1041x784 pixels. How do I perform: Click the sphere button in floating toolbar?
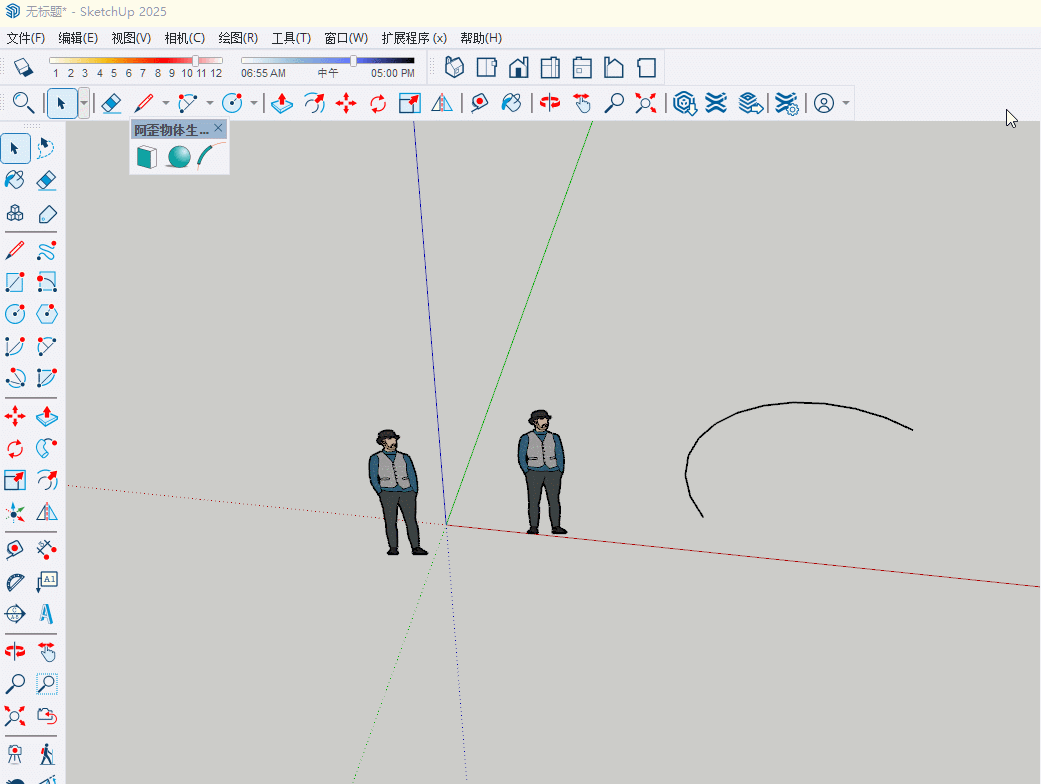pyautogui.click(x=179, y=157)
